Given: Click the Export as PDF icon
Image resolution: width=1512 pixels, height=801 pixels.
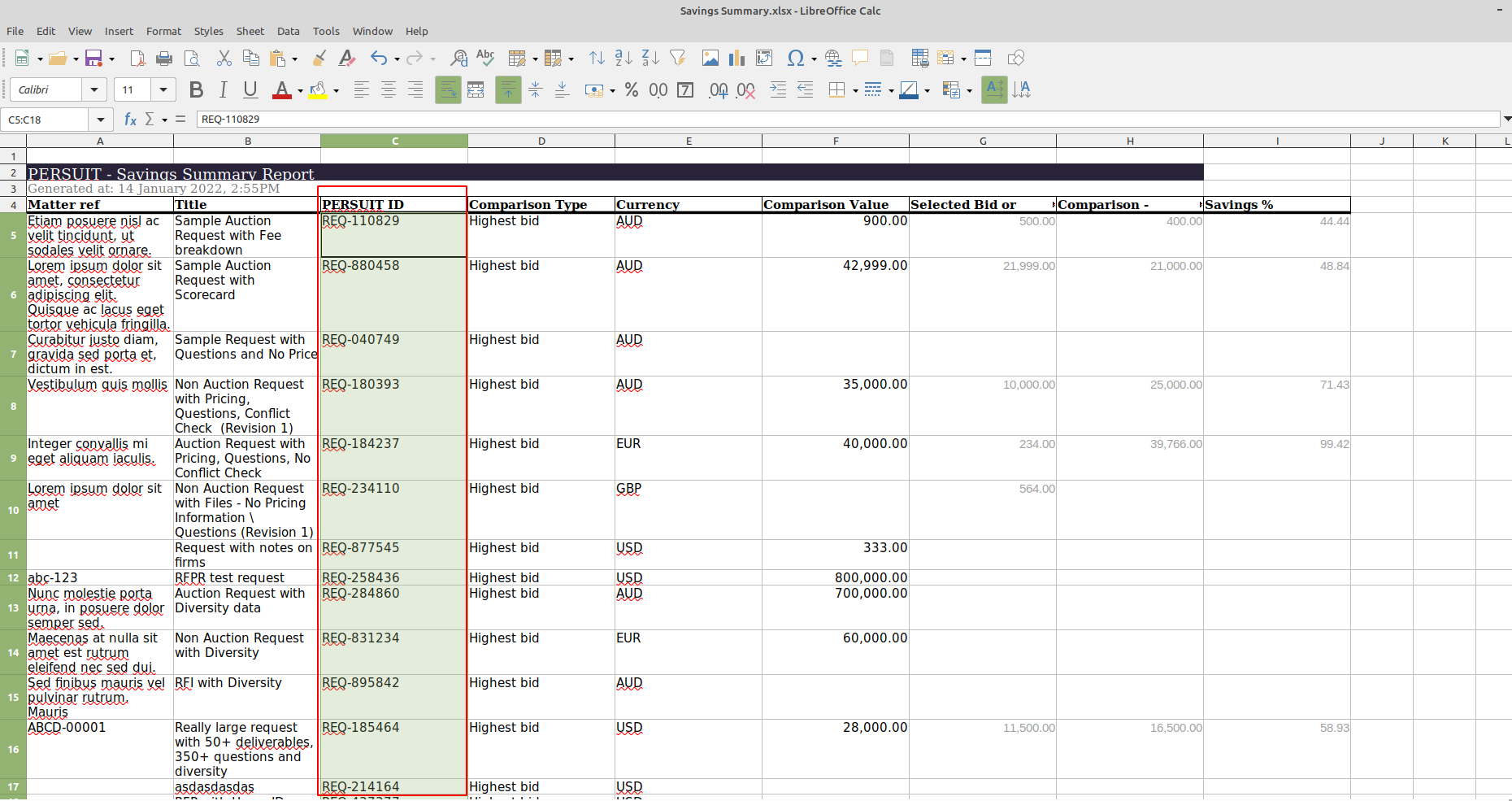Looking at the screenshot, I should (137, 59).
